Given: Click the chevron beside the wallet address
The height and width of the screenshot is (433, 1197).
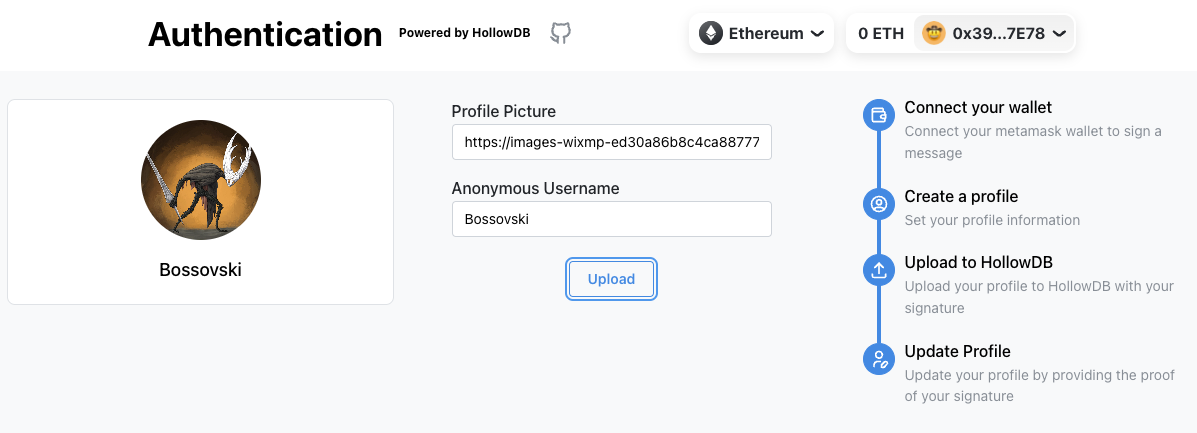Looking at the screenshot, I should pyautogui.click(x=1059, y=33).
